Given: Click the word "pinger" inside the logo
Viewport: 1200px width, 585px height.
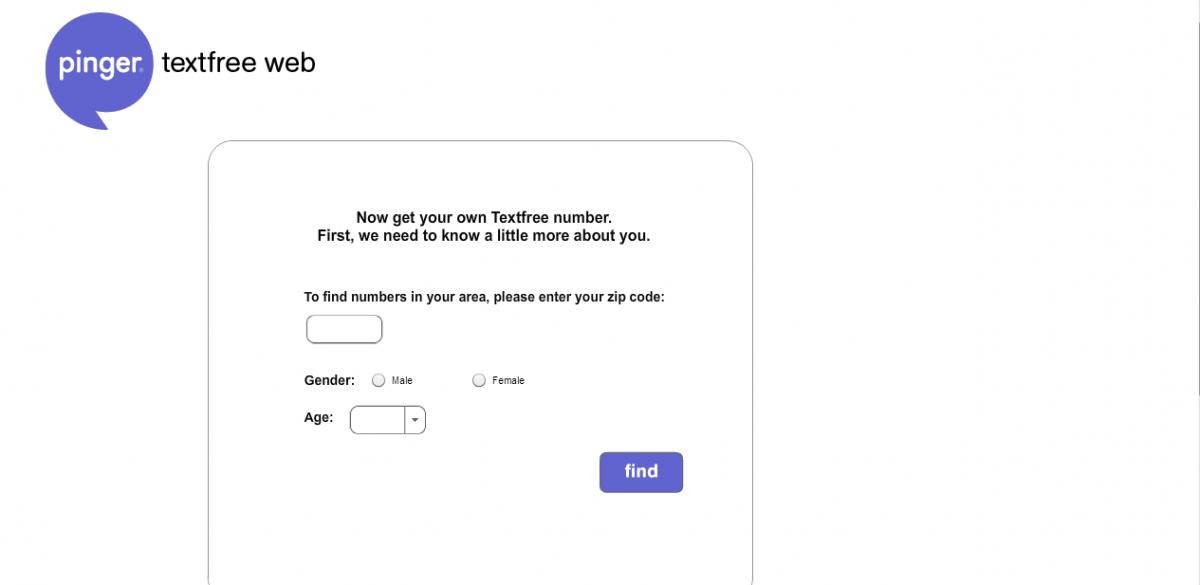Looking at the screenshot, I should pos(100,65).
